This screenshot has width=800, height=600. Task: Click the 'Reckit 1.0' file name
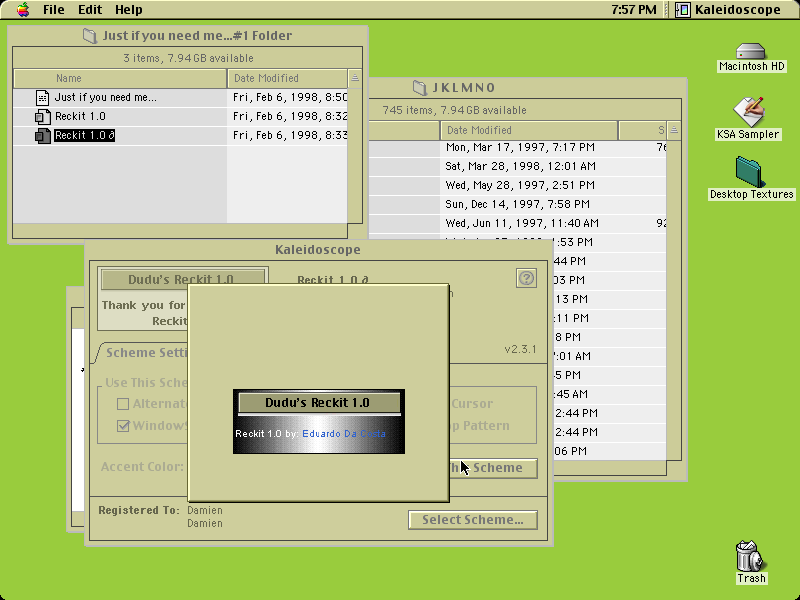click(80, 116)
